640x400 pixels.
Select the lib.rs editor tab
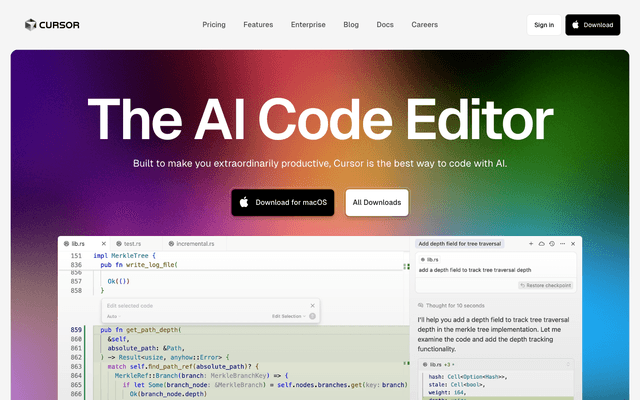tap(76, 243)
